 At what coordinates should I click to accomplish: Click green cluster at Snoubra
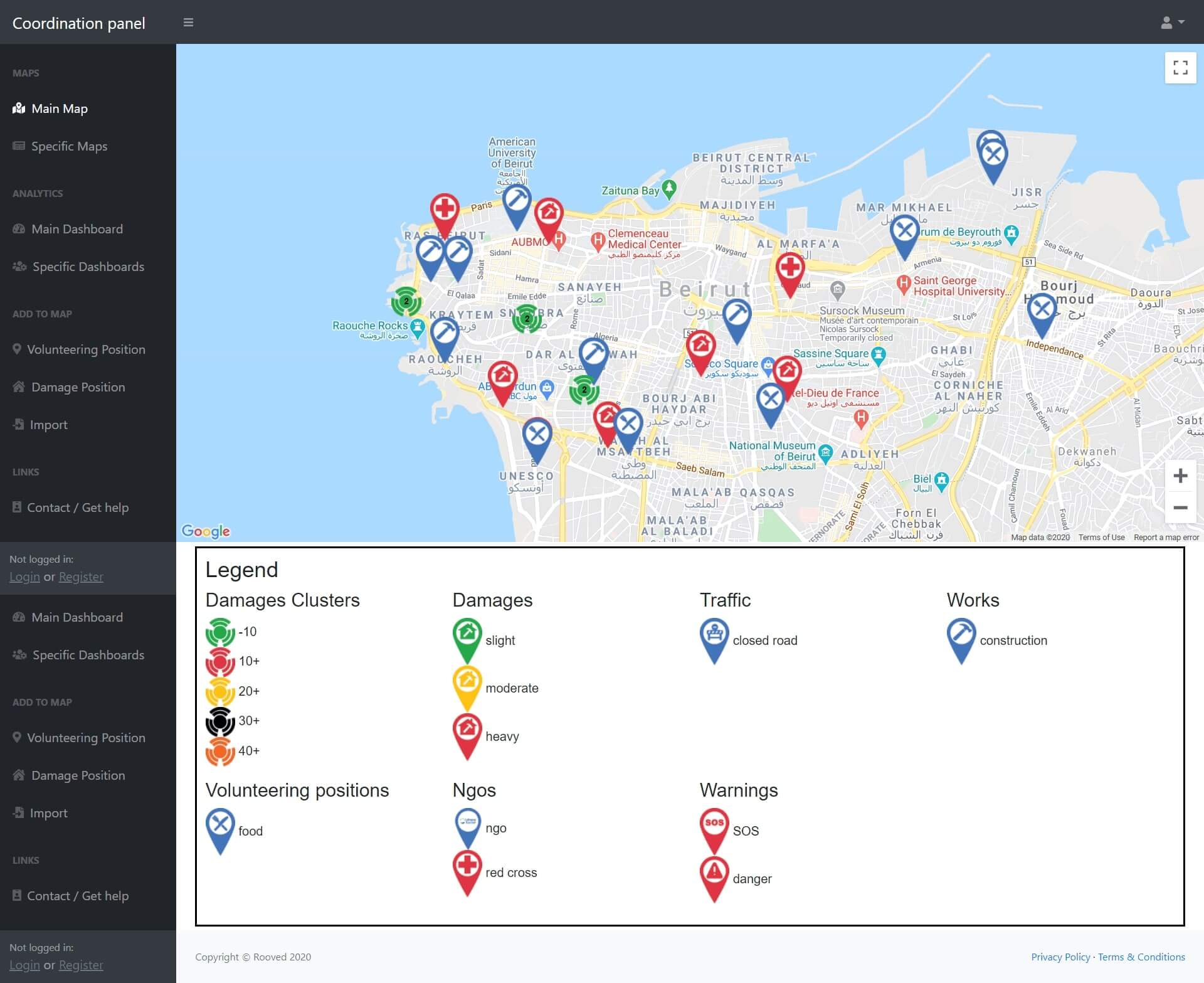pyautogui.click(x=527, y=319)
